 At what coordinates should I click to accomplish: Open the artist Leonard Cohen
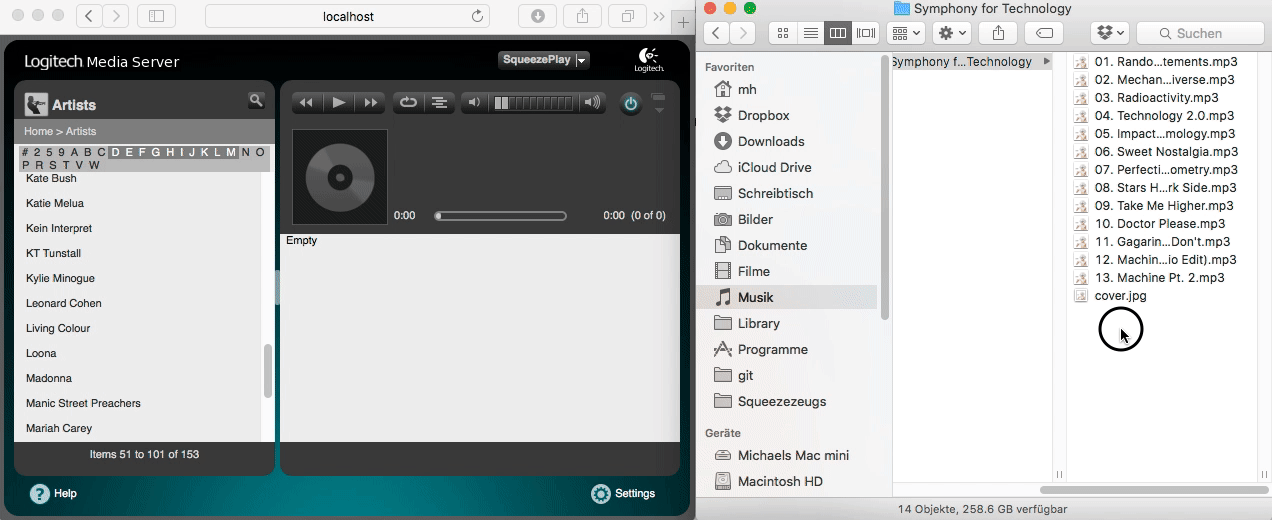point(64,303)
